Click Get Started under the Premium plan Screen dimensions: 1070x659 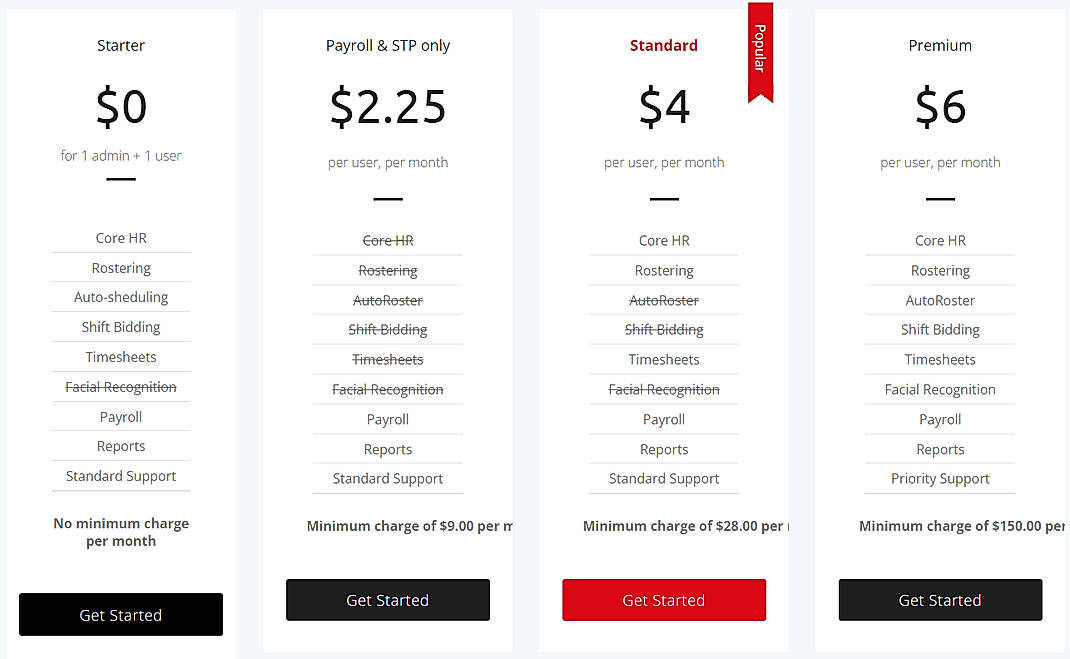pyautogui.click(x=939, y=600)
